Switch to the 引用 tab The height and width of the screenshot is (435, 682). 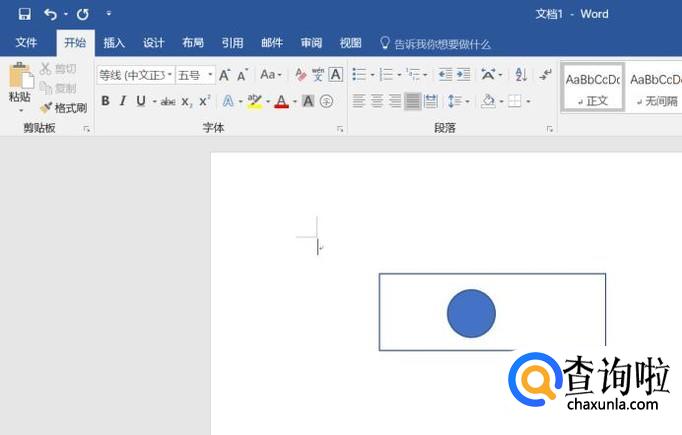pyautogui.click(x=232, y=43)
